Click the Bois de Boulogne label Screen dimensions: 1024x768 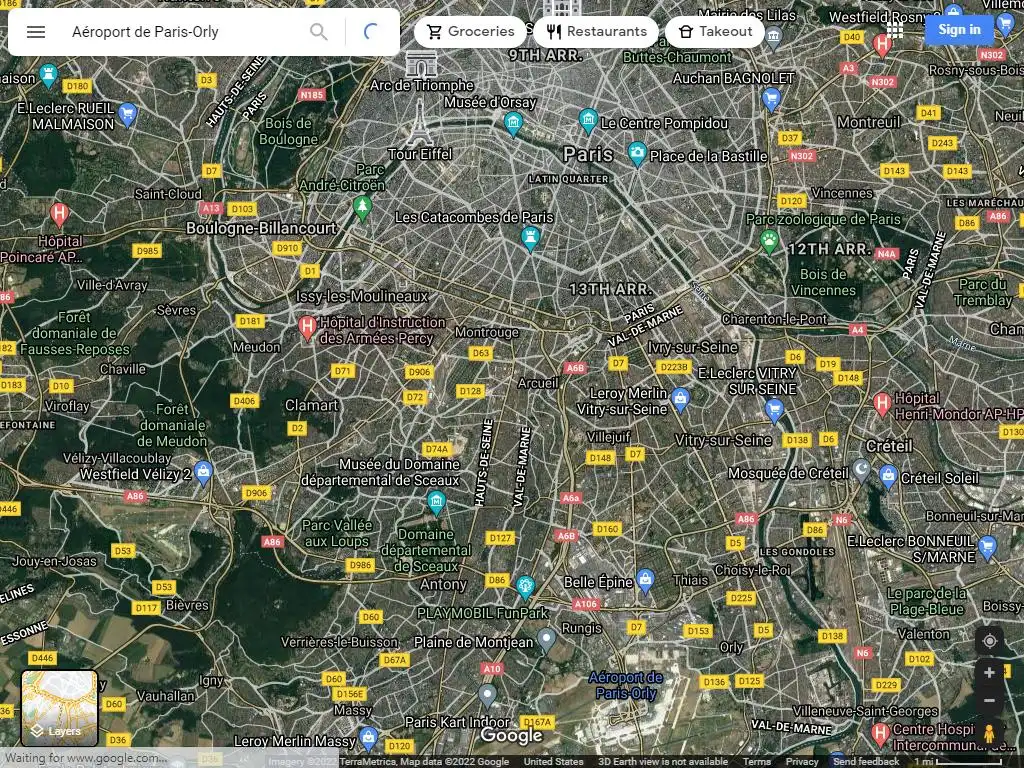point(288,131)
